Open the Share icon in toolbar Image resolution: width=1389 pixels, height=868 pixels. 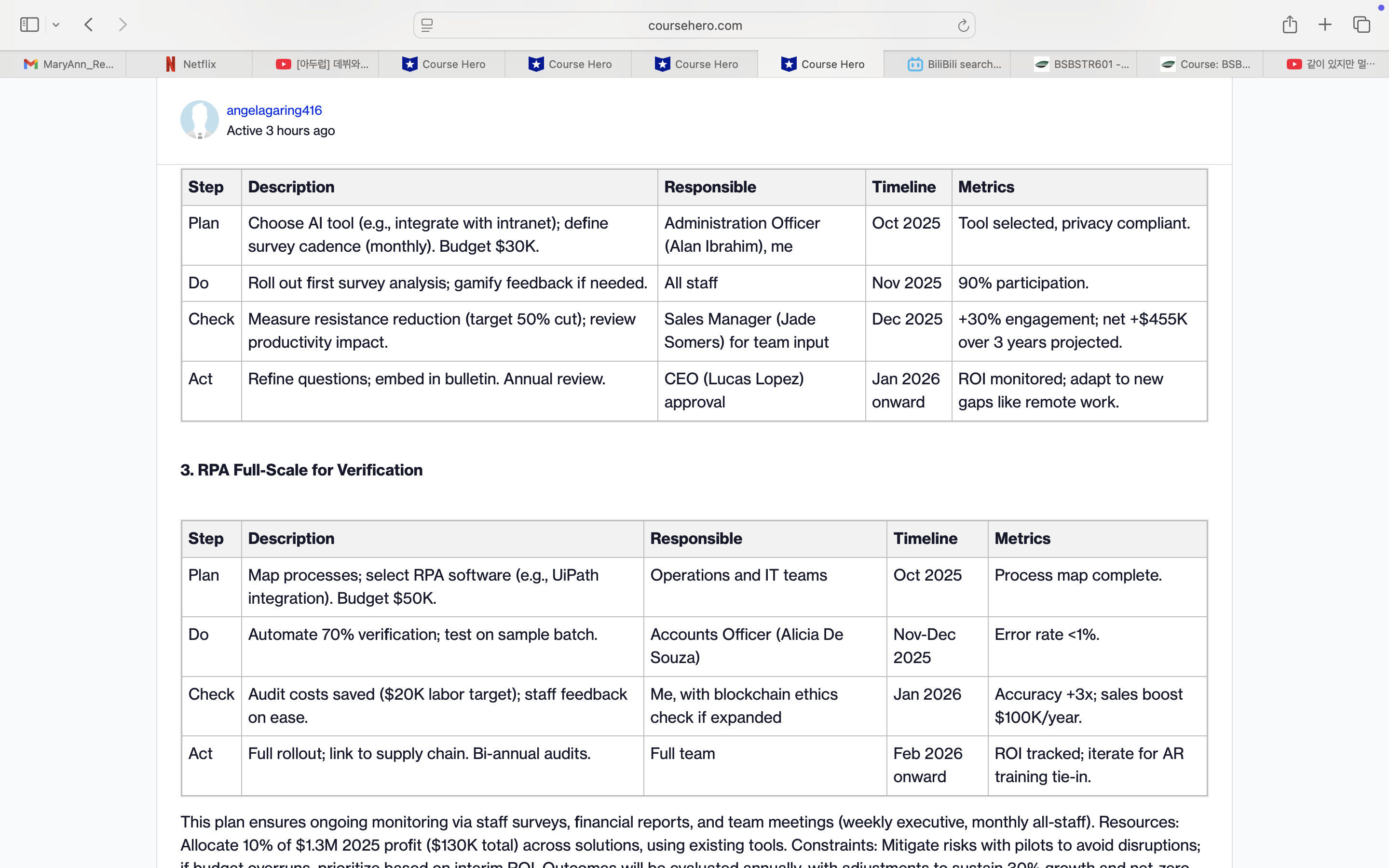pyautogui.click(x=1289, y=25)
